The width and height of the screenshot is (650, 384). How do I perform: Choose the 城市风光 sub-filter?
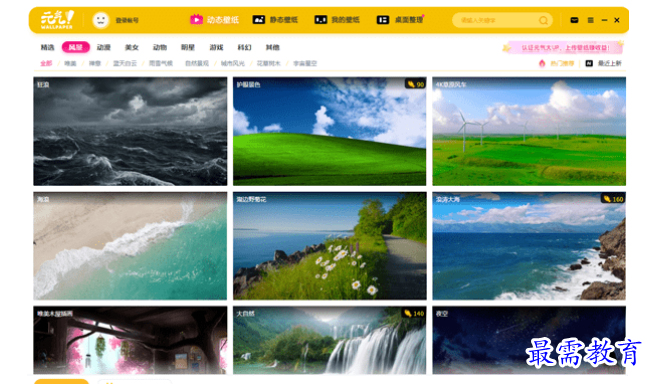click(233, 63)
